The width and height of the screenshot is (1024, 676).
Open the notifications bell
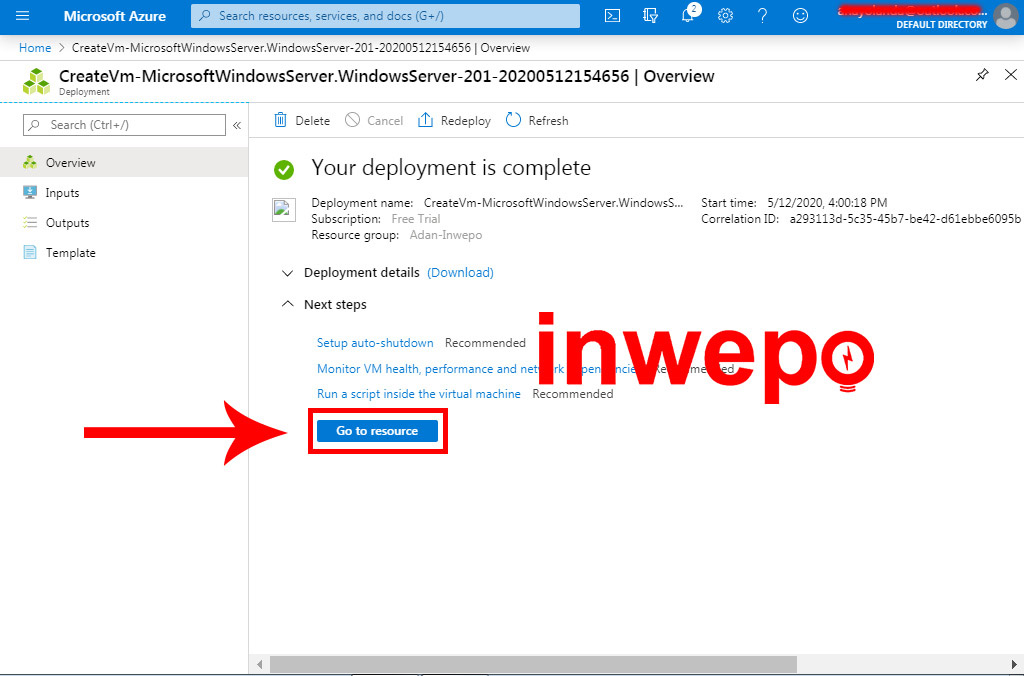(688, 16)
